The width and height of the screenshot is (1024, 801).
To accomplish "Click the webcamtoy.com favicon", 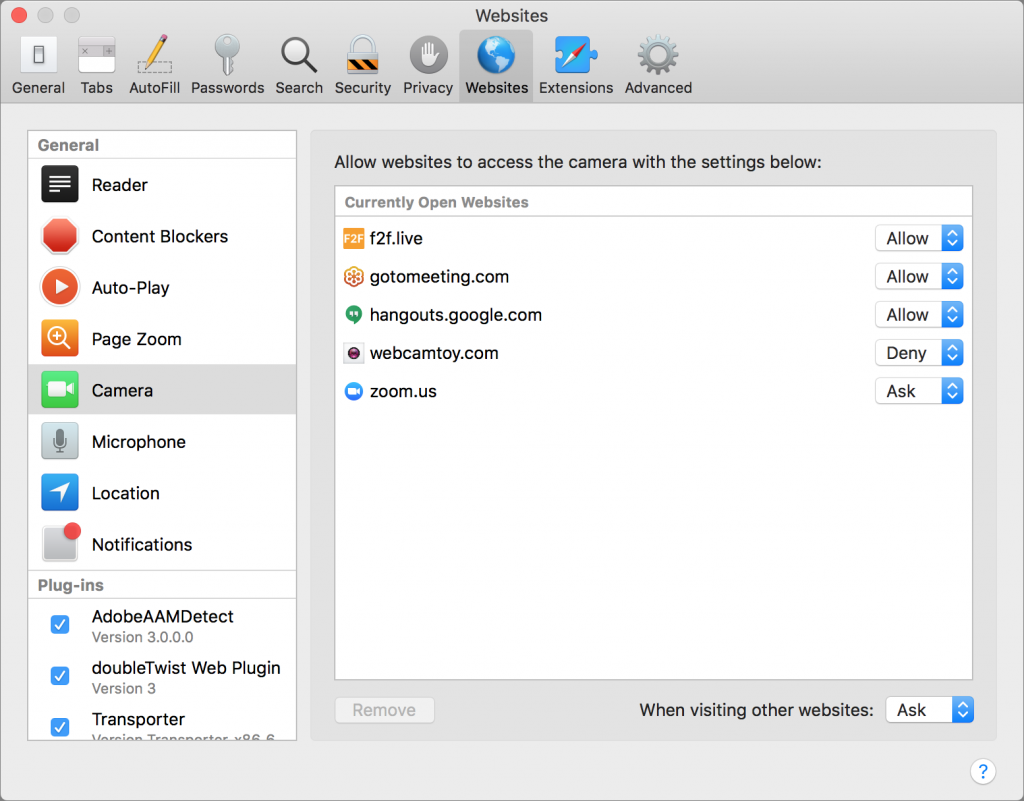I will click(353, 353).
